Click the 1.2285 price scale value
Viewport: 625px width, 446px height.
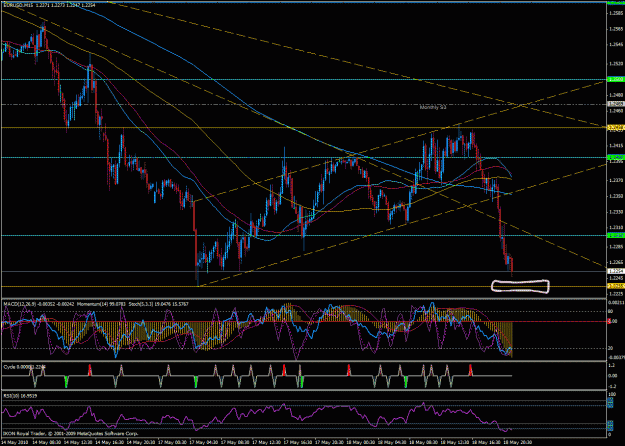(x=616, y=247)
